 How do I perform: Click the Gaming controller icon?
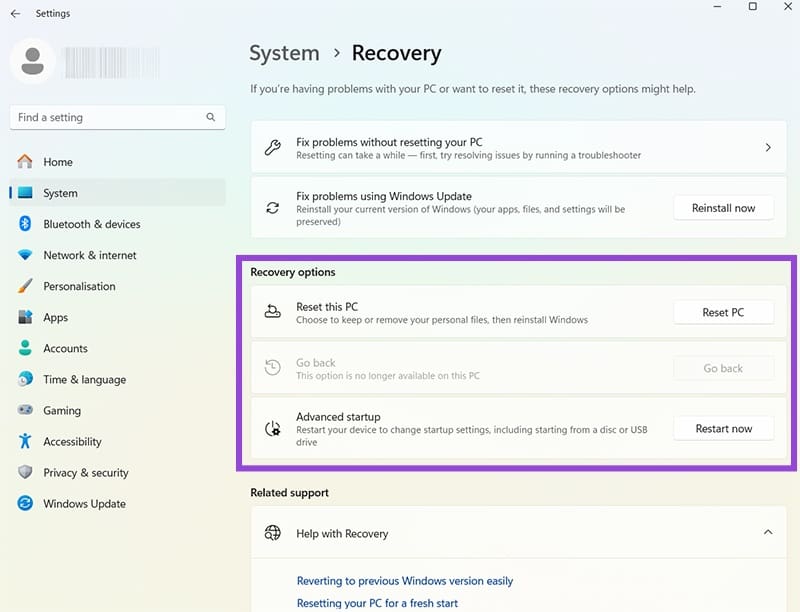click(25, 410)
